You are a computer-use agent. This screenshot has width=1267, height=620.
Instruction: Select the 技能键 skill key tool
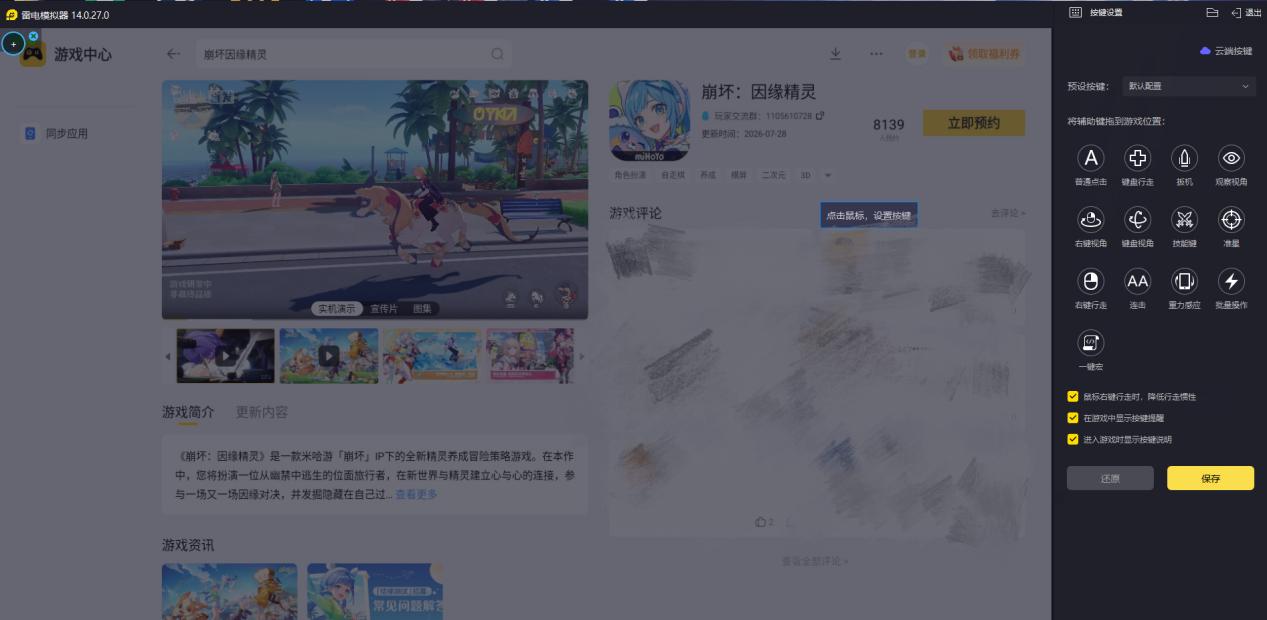click(1184, 219)
